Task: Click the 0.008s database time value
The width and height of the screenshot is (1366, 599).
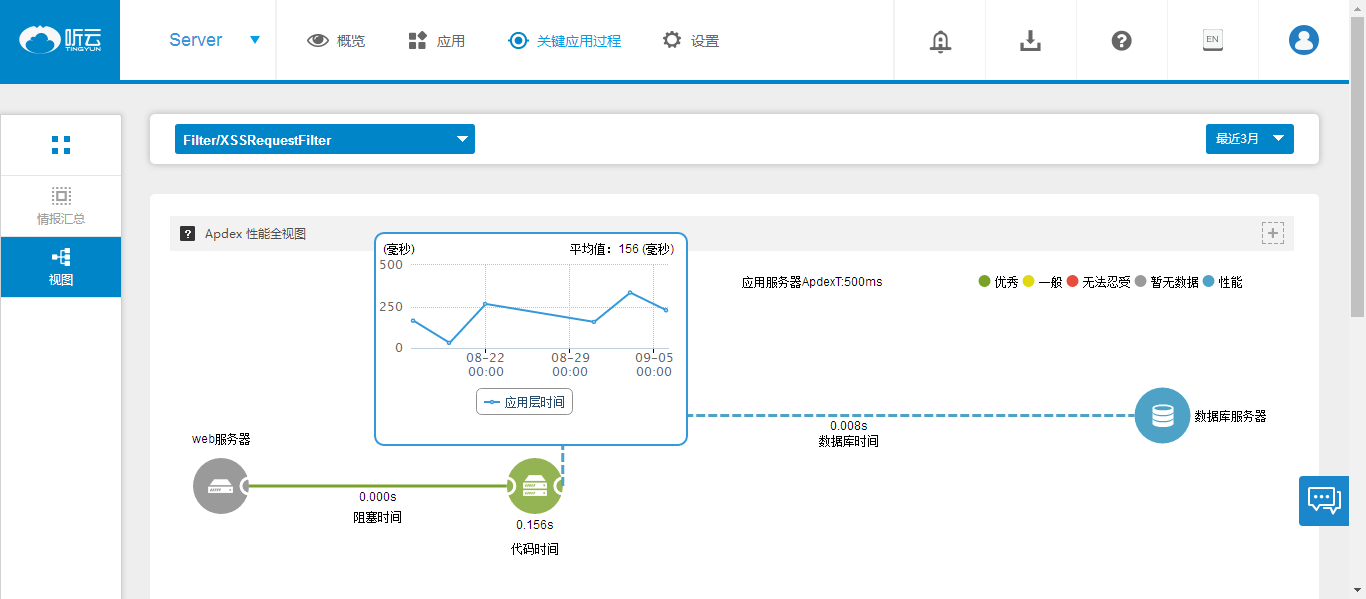Action: 849,425
